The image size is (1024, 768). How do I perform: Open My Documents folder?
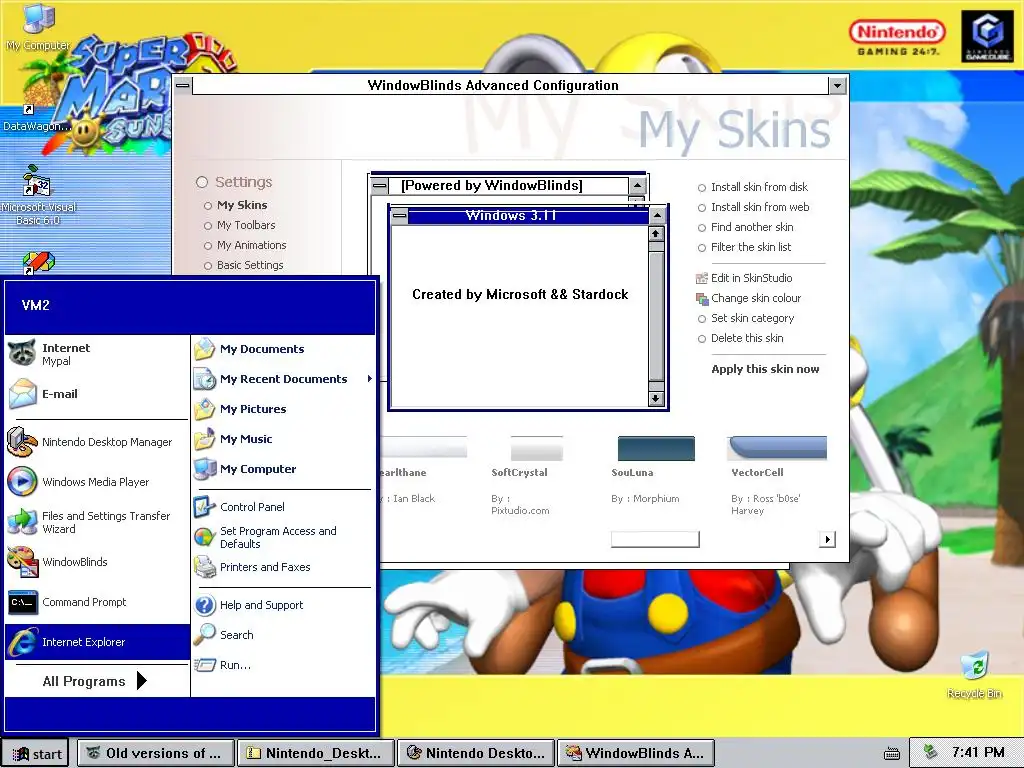click(x=283, y=349)
